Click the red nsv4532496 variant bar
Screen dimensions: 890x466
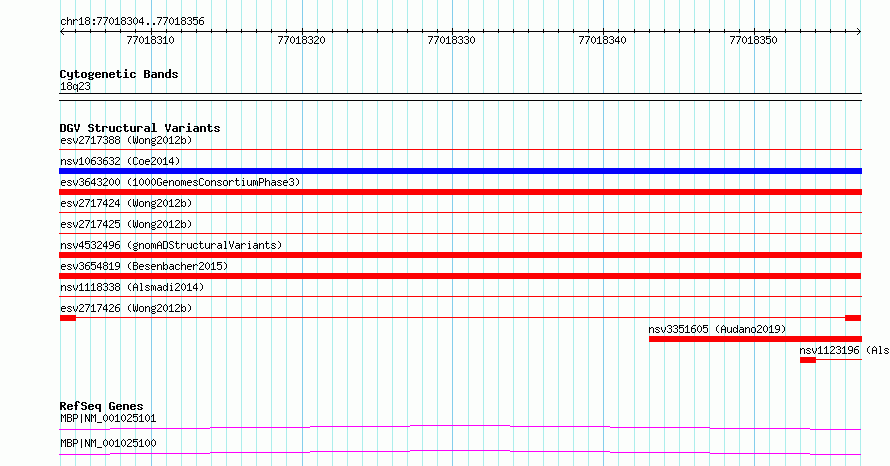[x=460, y=255]
